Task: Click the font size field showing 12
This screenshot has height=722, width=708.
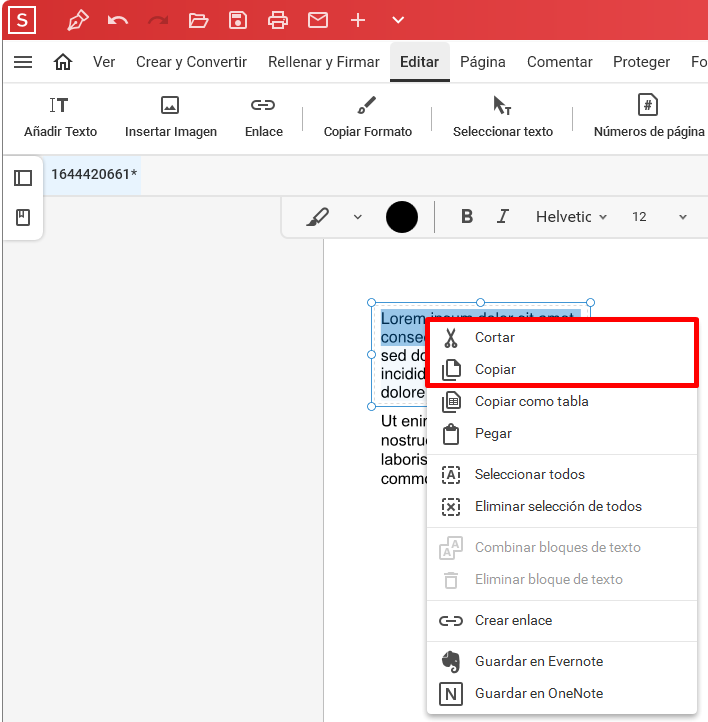Action: [639, 217]
